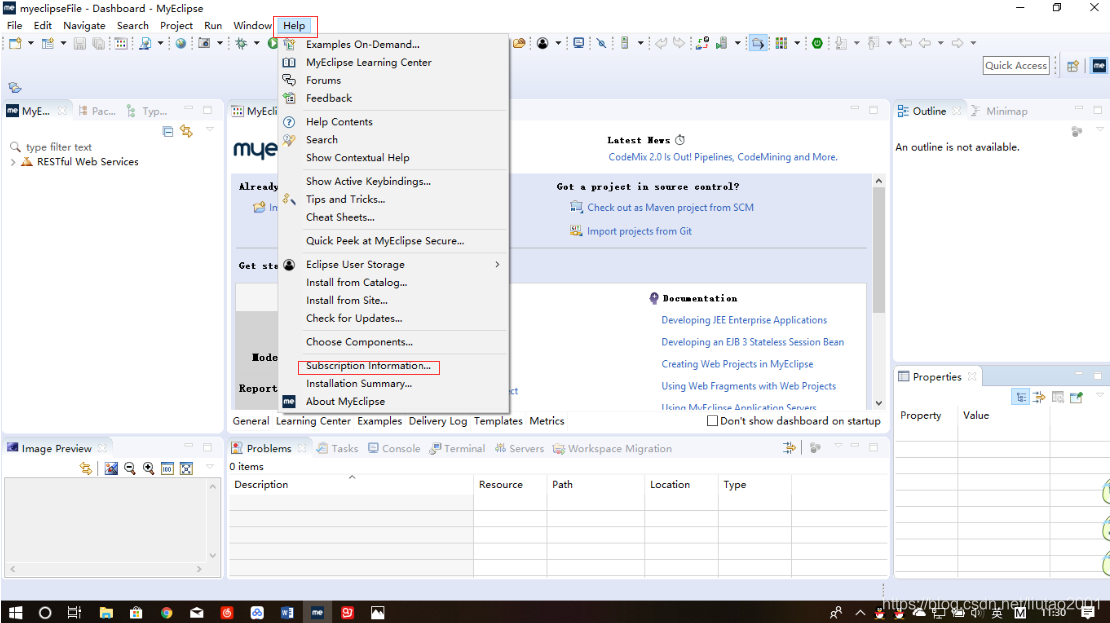Switch to the Servers tab
The width and height of the screenshot is (1110, 623).
[x=519, y=448]
